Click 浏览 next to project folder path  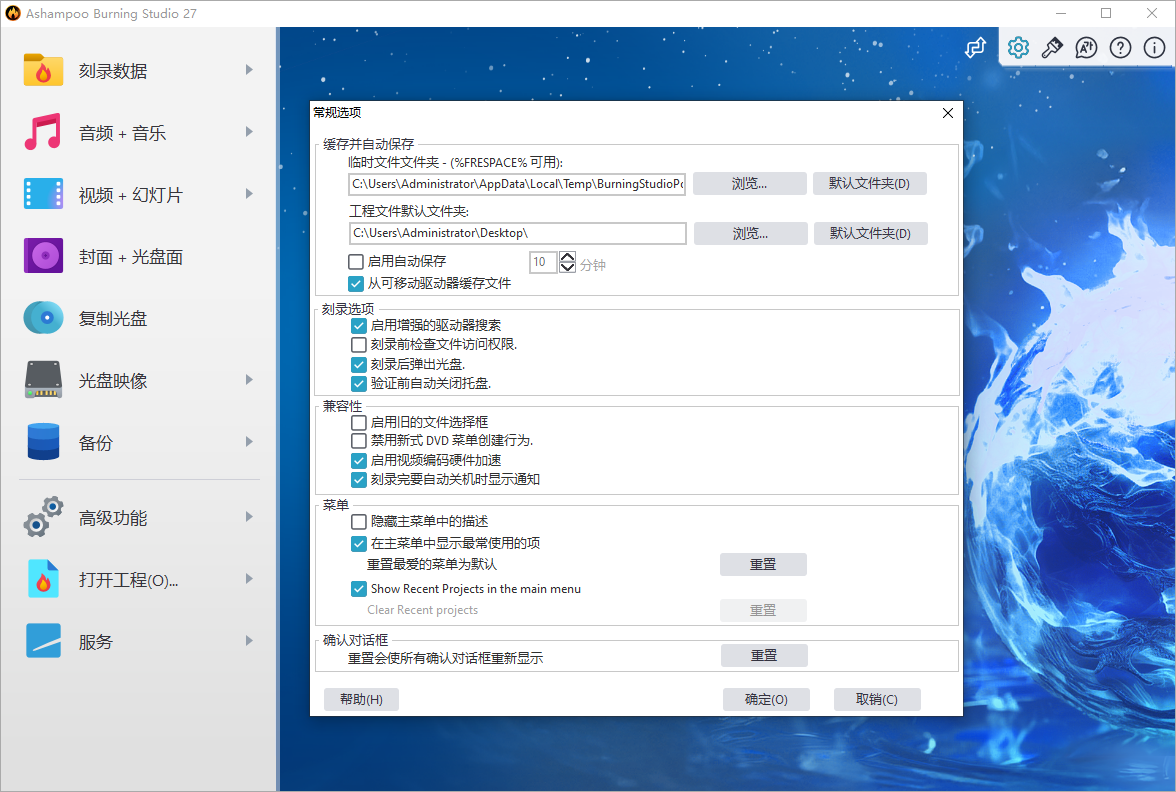[x=750, y=233]
